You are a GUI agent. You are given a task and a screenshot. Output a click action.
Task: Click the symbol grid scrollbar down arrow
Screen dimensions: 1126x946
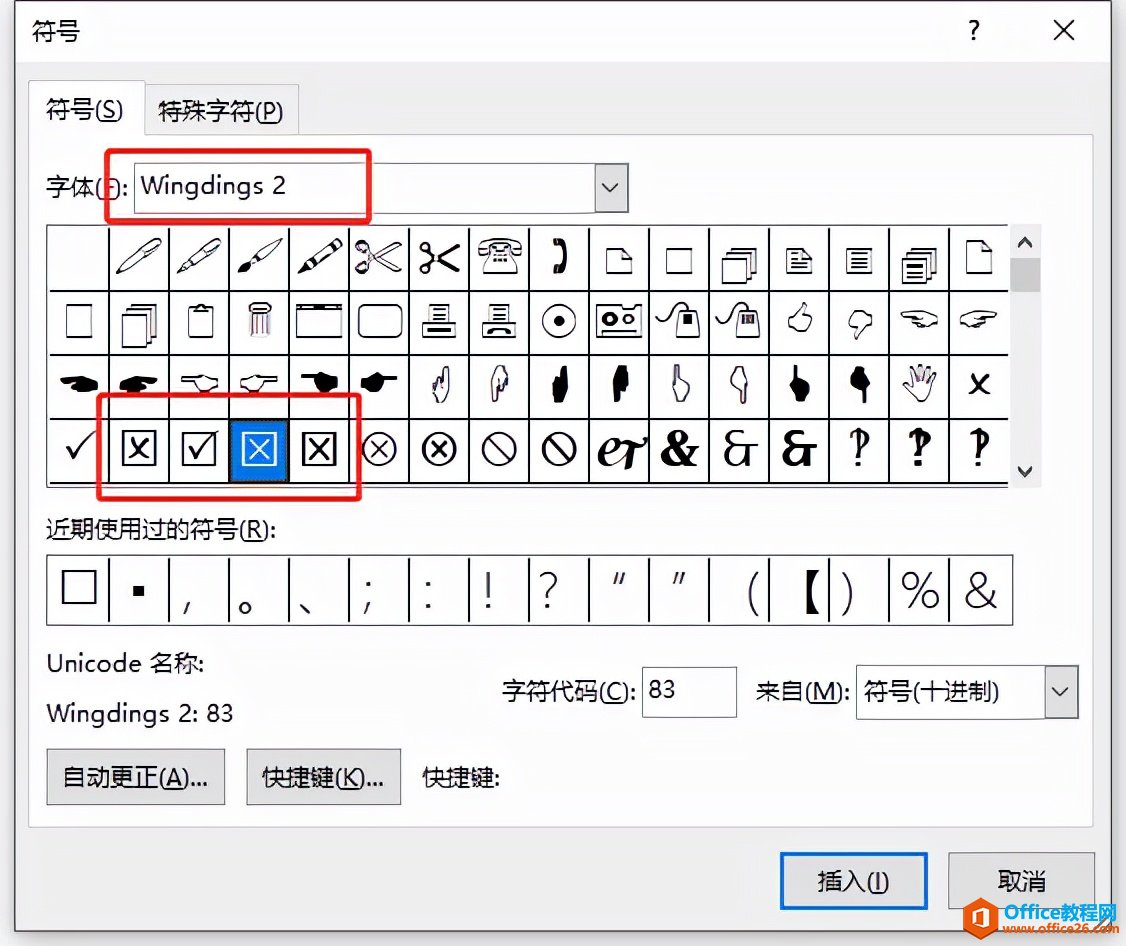1026,470
